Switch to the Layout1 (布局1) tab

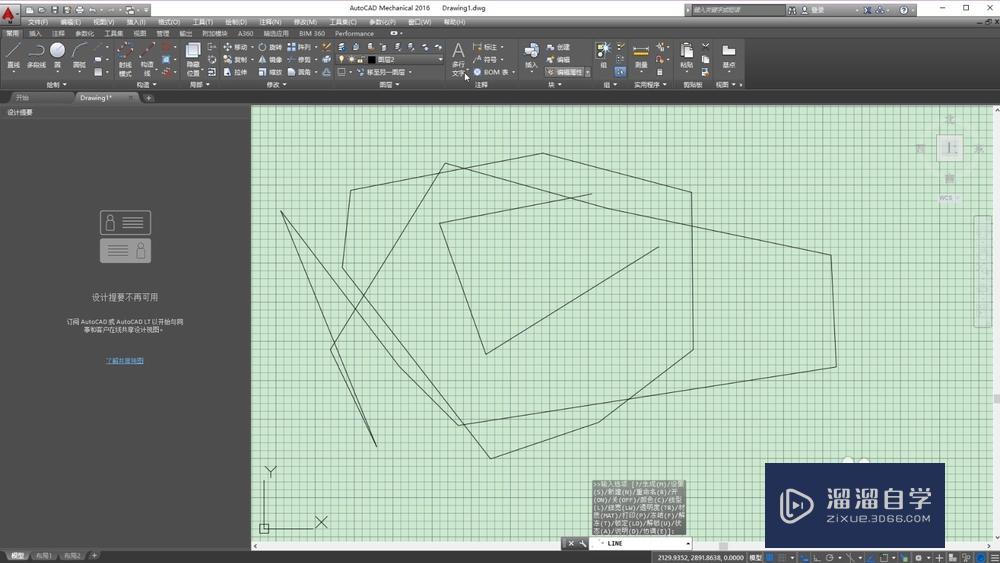44,556
